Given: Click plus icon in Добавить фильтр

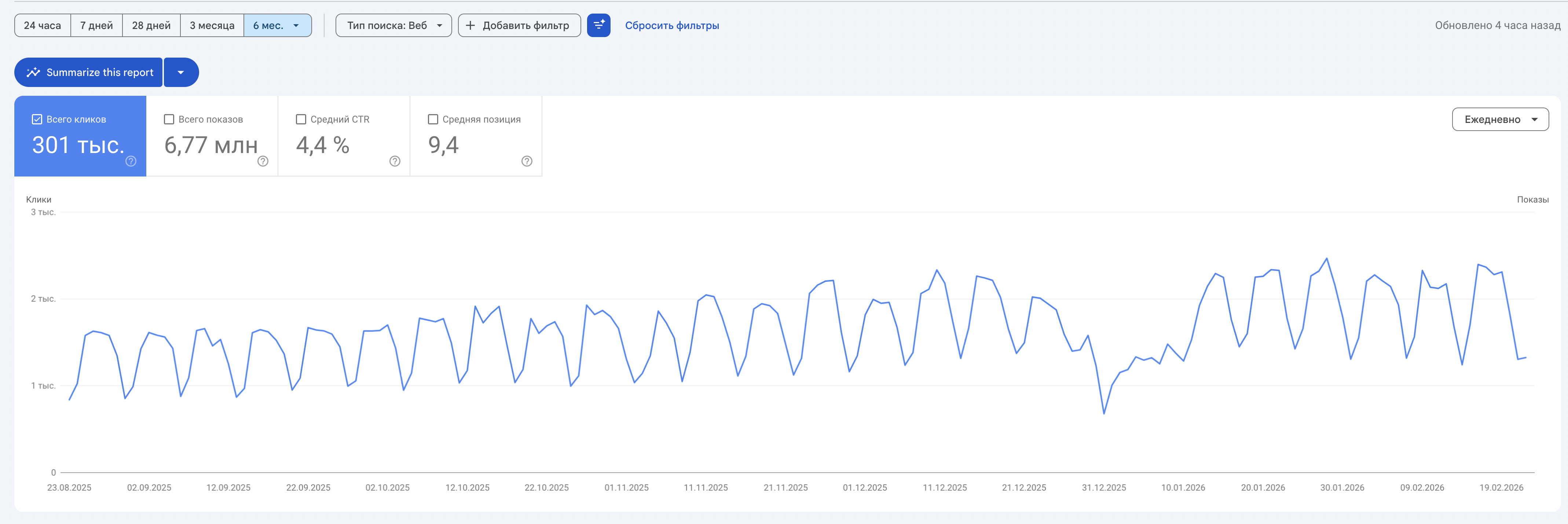Looking at the screenshot, I should (x=470, y=26).
